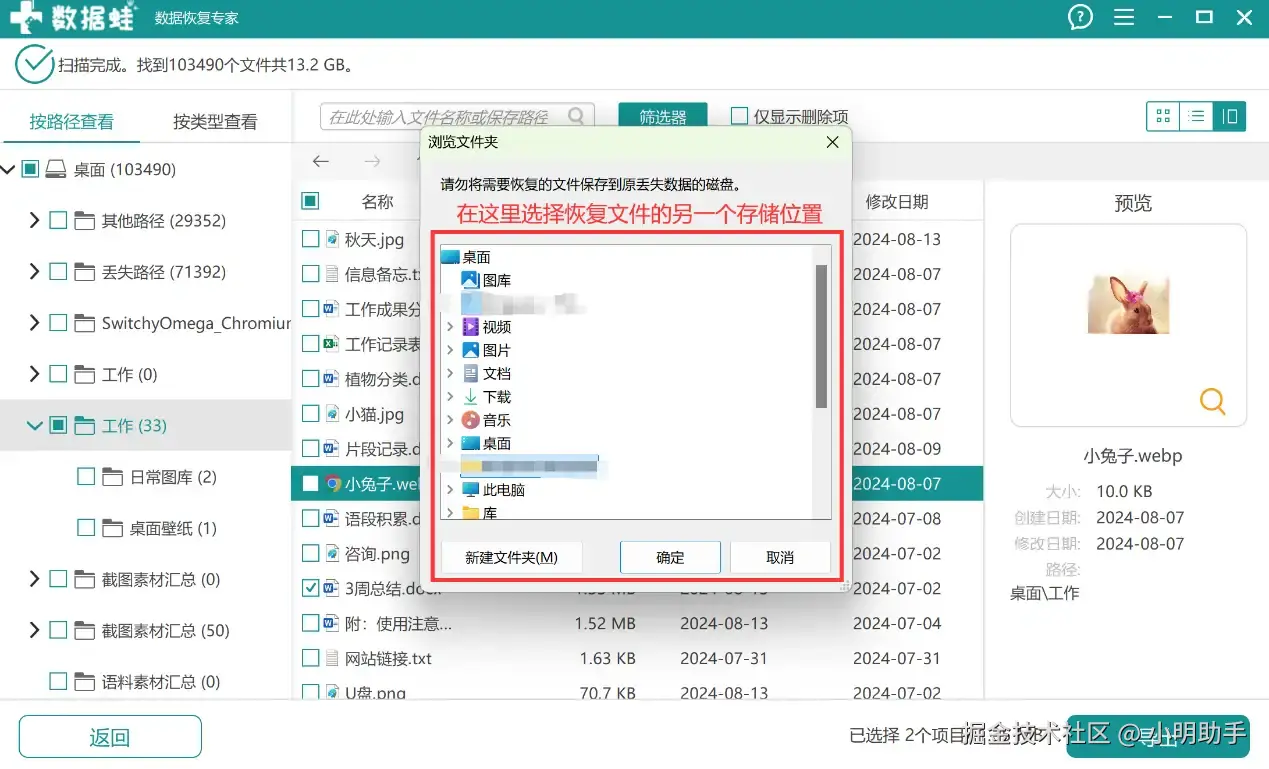Check the 其他路径 (29352) checkbox
The height and width of the screenshot is (769, 1269).
point(58,220)
